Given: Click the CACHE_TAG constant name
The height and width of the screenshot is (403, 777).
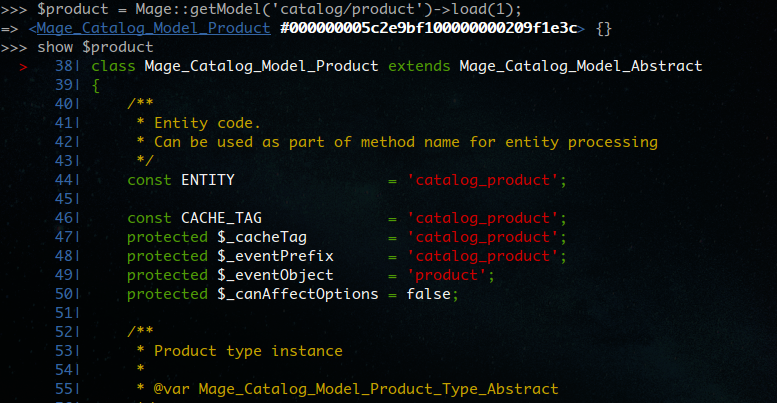Looking at the screenshot, I should (221, 218).
